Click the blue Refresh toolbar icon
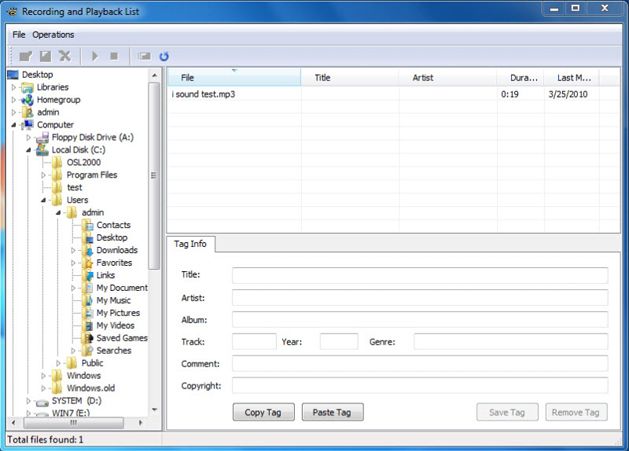 164,56
